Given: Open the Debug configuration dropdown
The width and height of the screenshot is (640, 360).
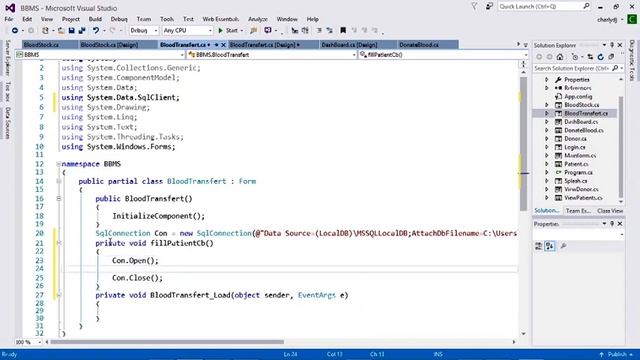Looking at the screenshot, I should (x=144, y=31).
